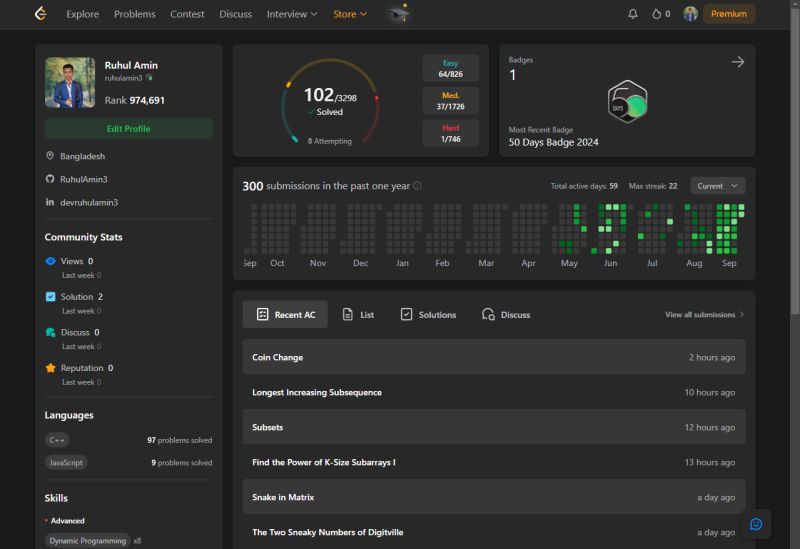This screenshot has height=549, width=800.
Task: Click the 50 Days badge icon
Action: coord(627,101)
